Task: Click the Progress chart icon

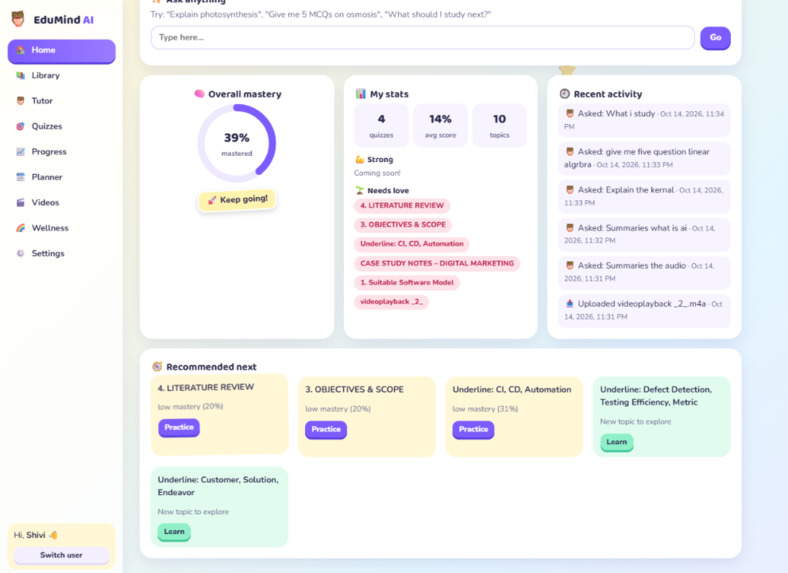Action: point(21,151)
